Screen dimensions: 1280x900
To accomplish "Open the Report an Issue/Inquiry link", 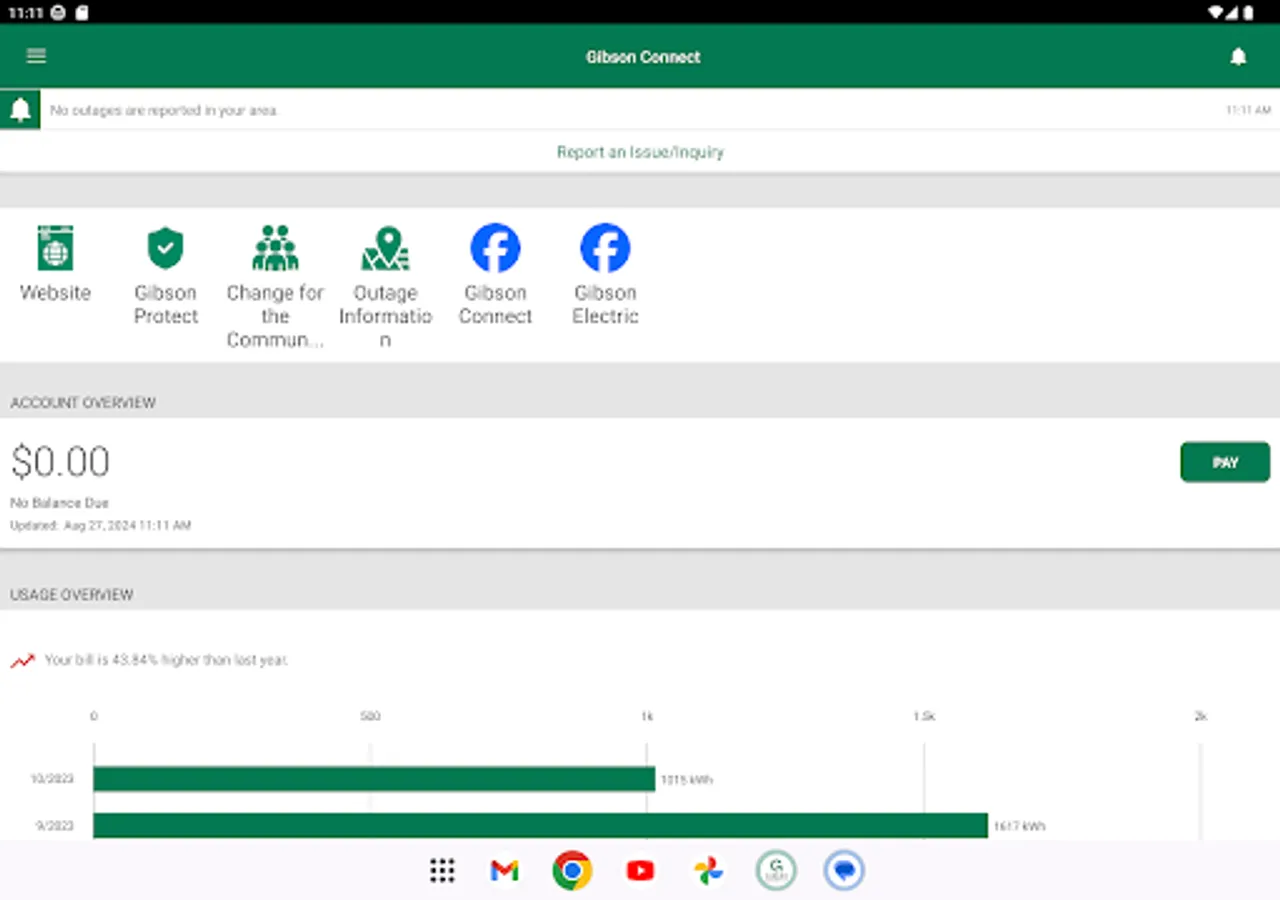I will [640, 152].
